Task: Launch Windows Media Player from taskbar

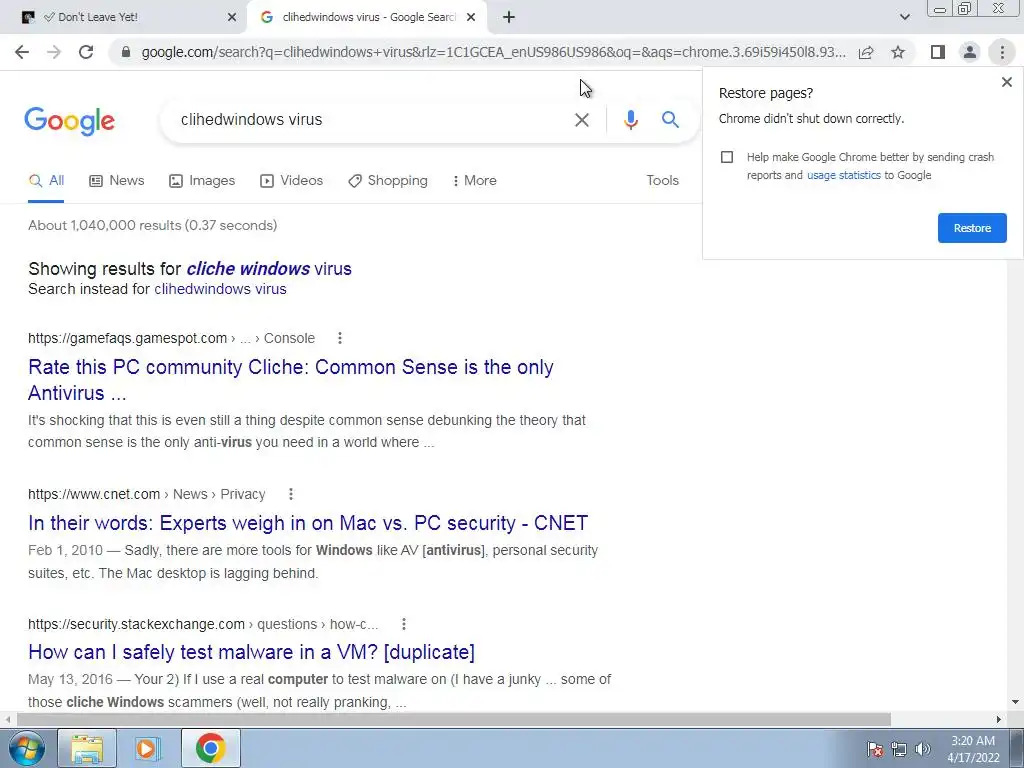Action: (148, 748)
